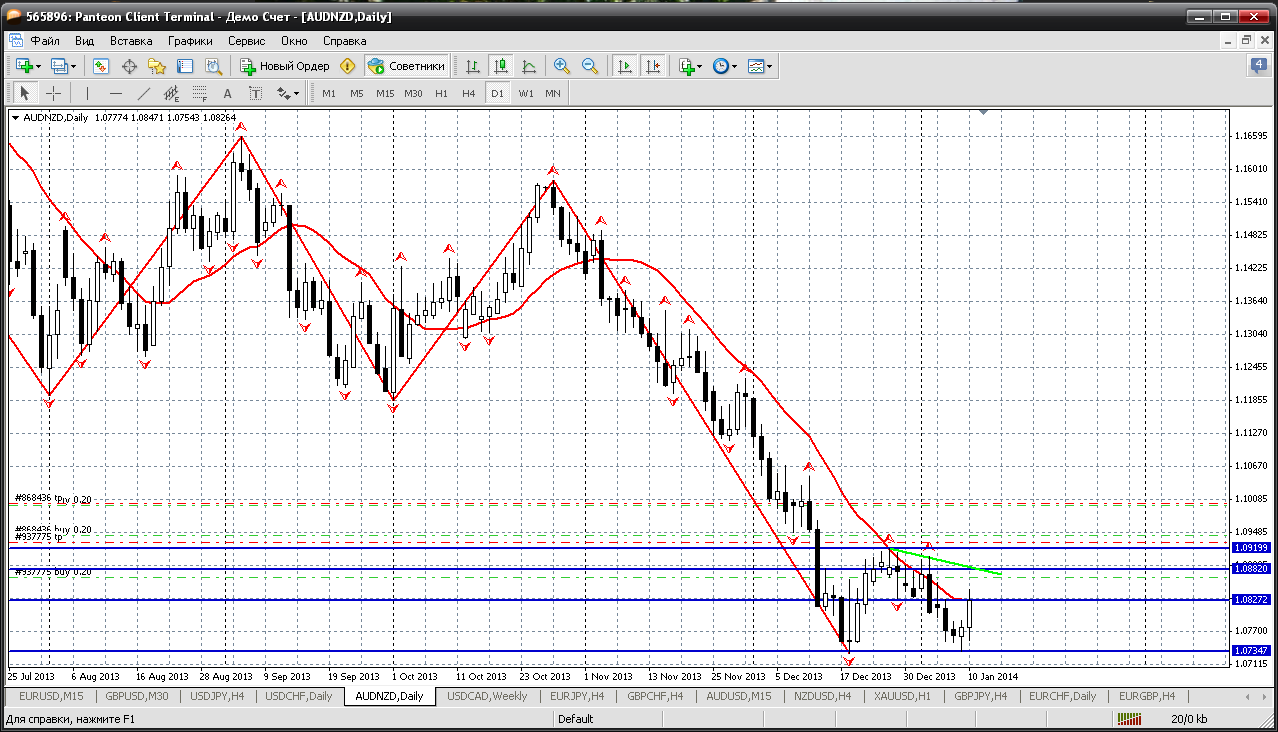Switch chart to candlestick mode
This screenshot has width=1278, height=732.
[x=501, y=66]
